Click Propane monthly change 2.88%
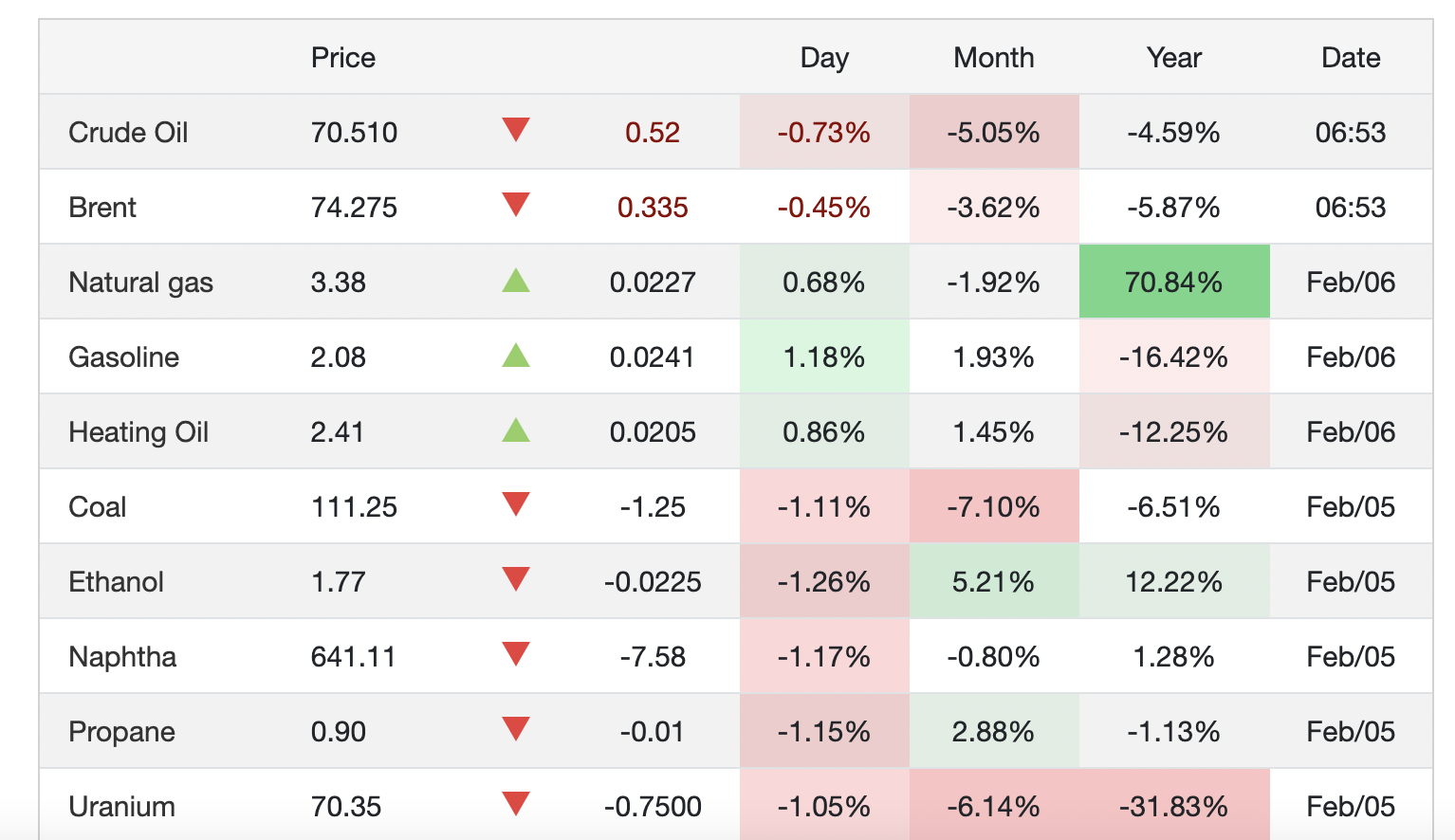The width and height of the screenshot is (1455, 840). pos(994,731)
